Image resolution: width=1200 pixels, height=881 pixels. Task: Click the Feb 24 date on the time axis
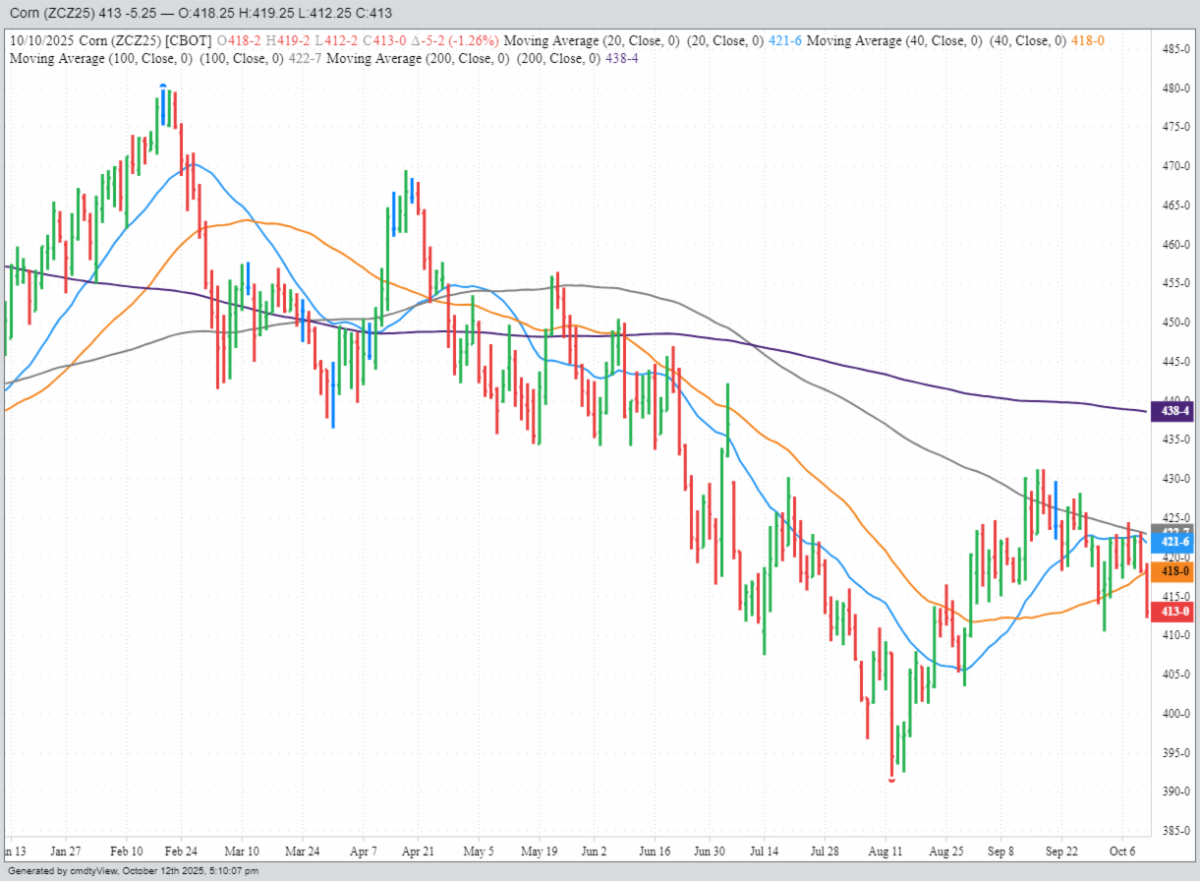(x=181, y=852)
